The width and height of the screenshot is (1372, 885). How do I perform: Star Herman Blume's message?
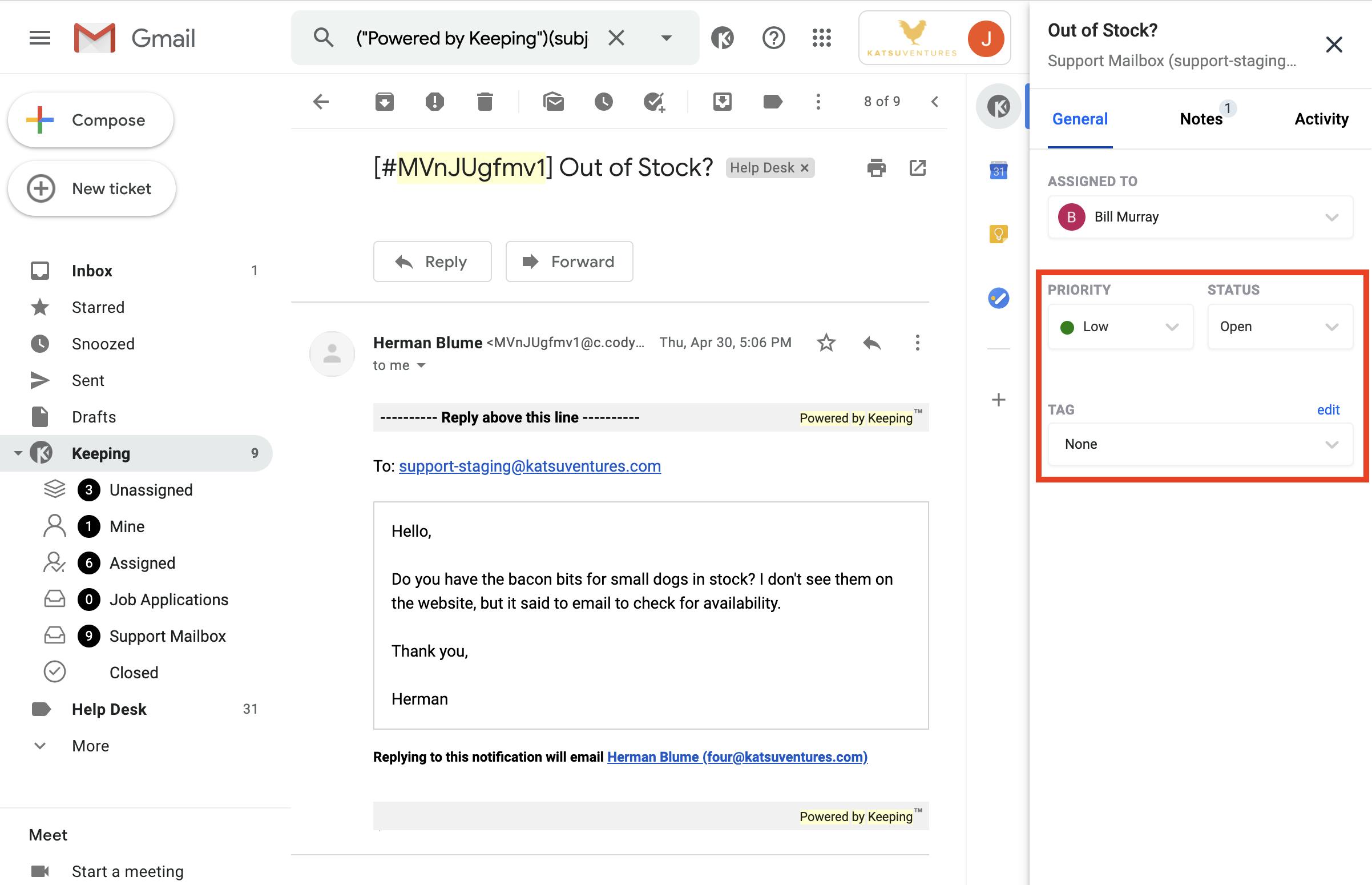click(x=826, y=343)
